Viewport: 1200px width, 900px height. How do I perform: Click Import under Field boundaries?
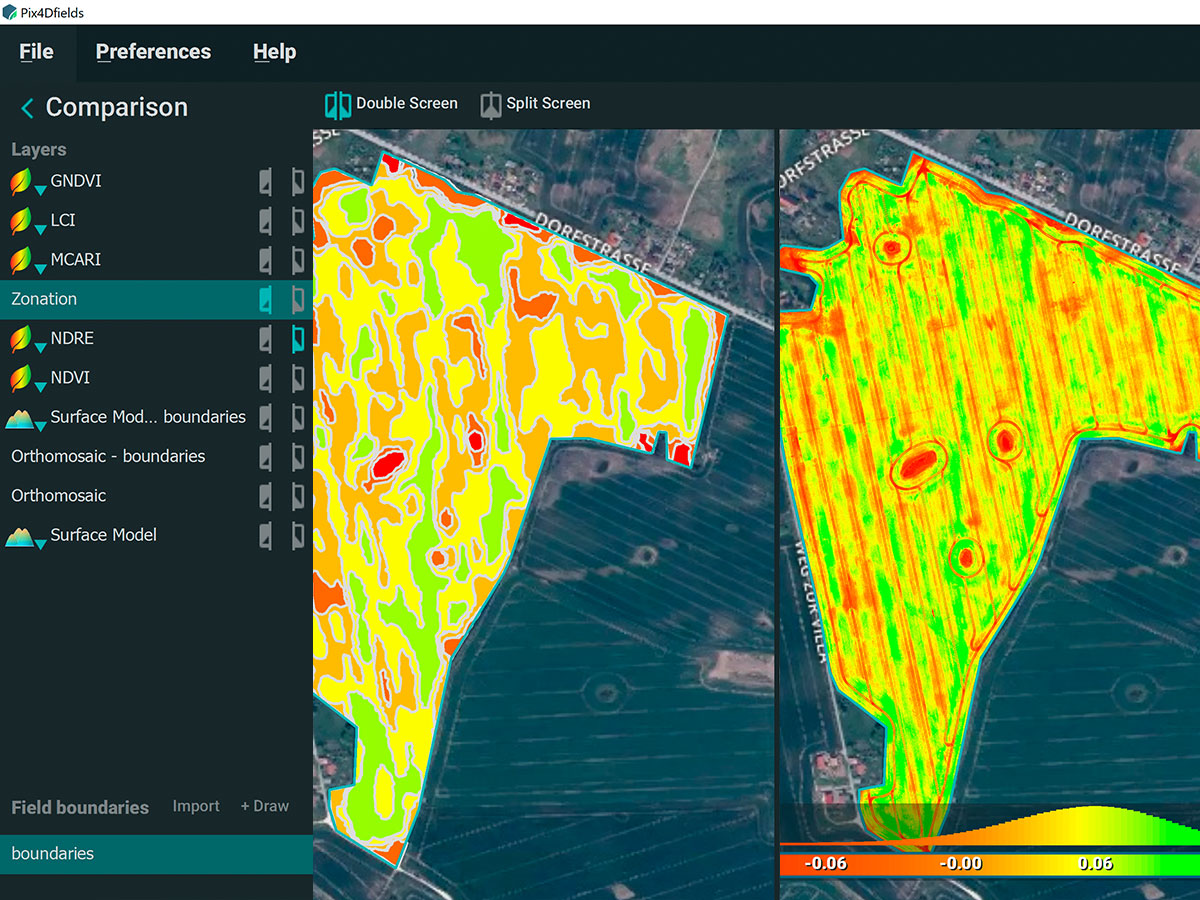pos(196,806)
